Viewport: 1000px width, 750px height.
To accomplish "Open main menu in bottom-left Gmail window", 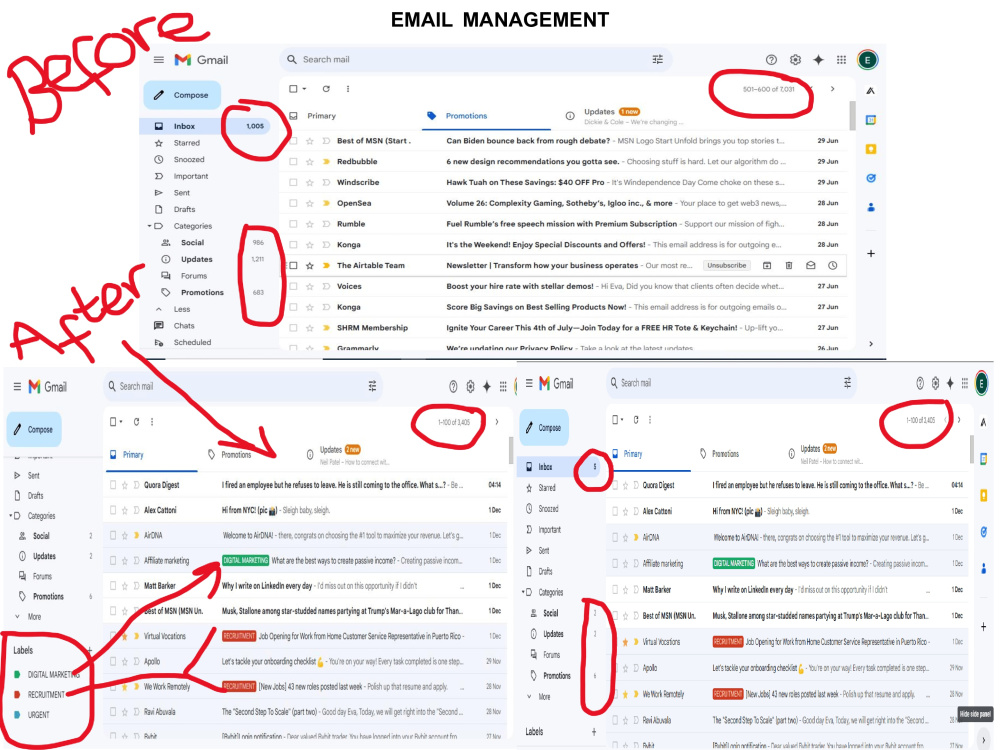I will [17, 386].
